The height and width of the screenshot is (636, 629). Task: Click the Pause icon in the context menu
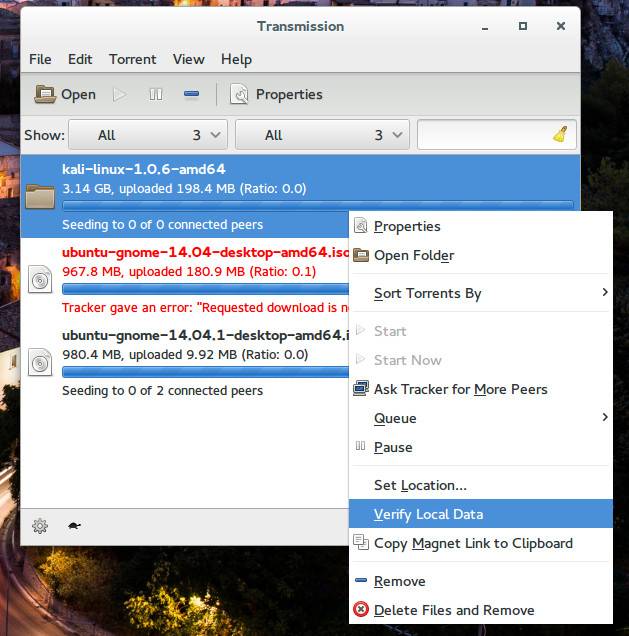pyautogui.click(x=360, y=446)
